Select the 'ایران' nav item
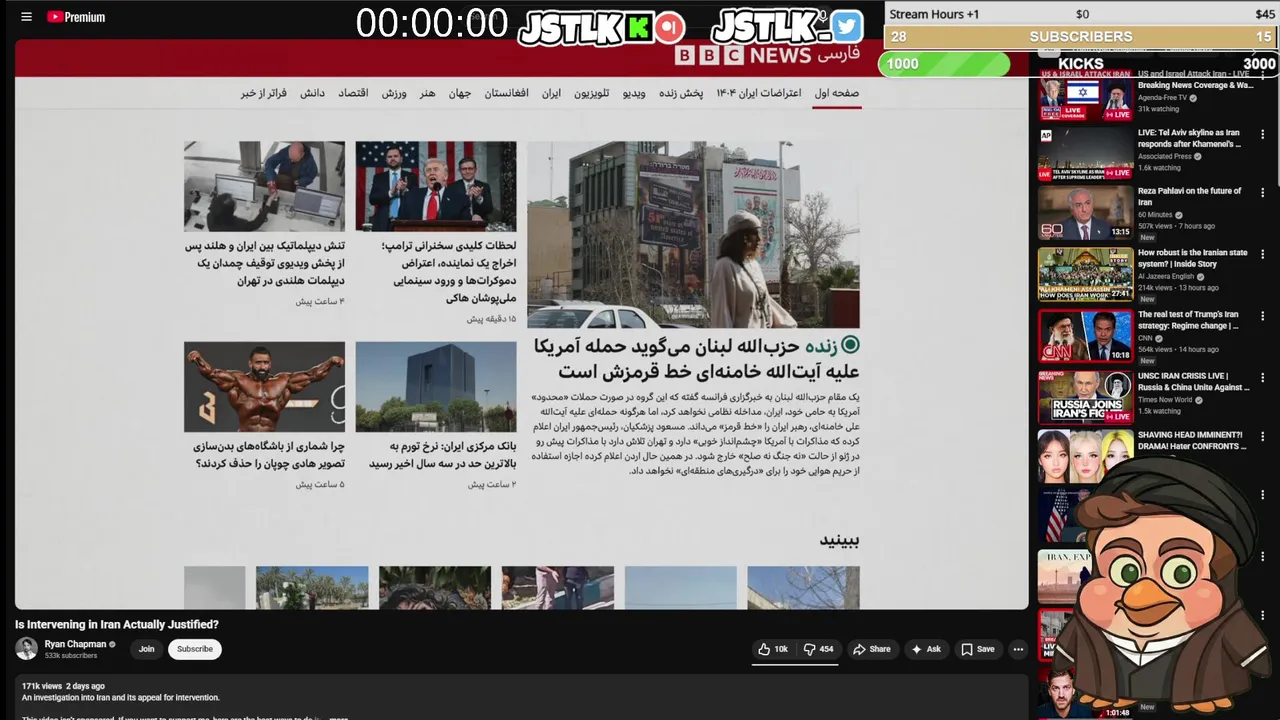This screenshot has height=720, width=1280. click(x=551, y=93)
